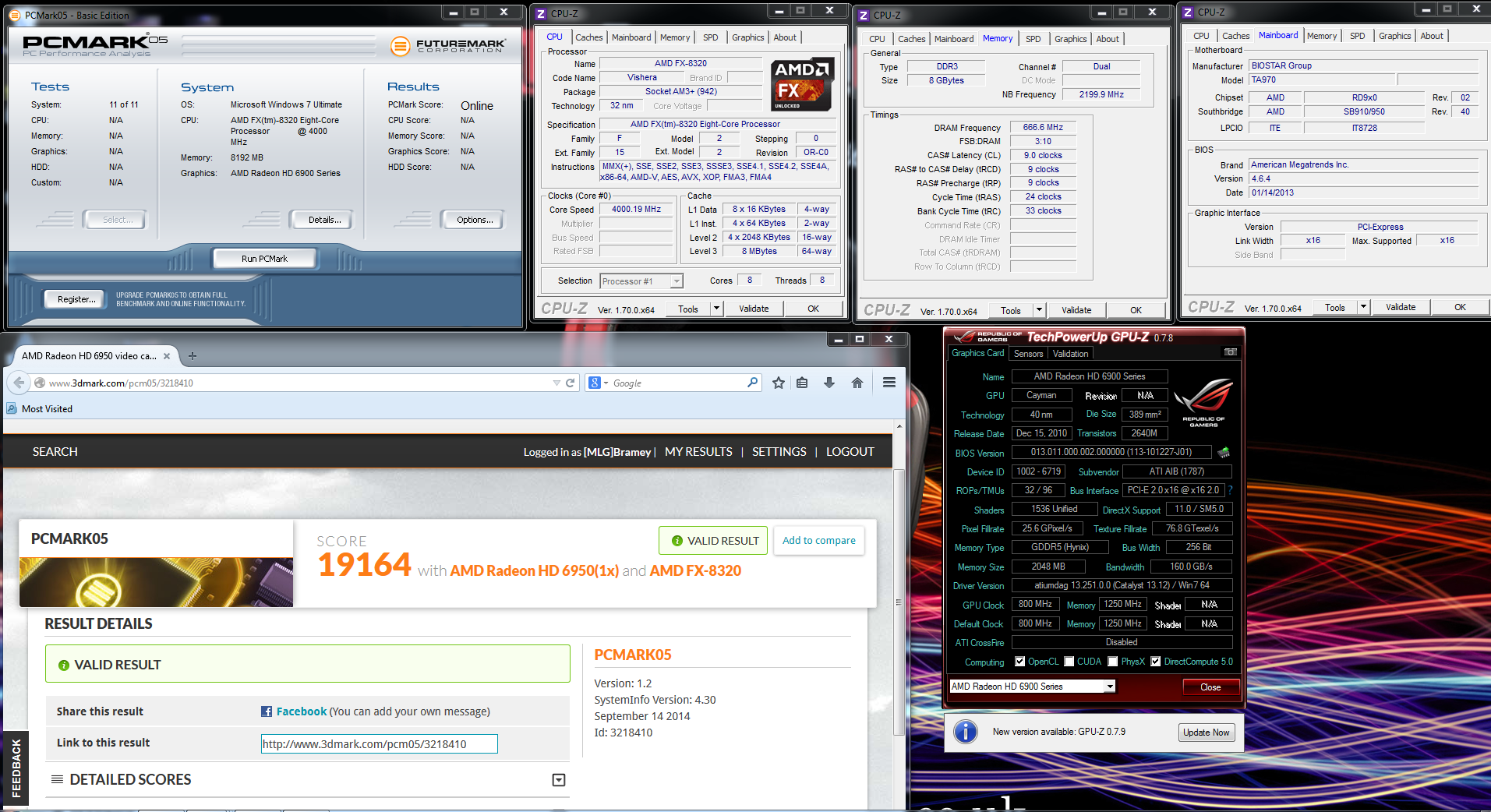Click GPU-Z bus interface question mark
The width and height of the screenshot is (1491, 812).
click(1231, 490)
